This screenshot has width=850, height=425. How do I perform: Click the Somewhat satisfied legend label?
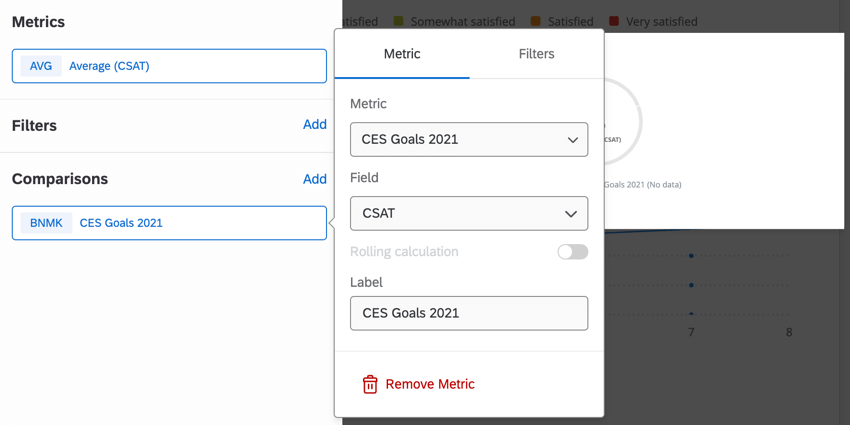pyautogui.click(x=463, y=21)
